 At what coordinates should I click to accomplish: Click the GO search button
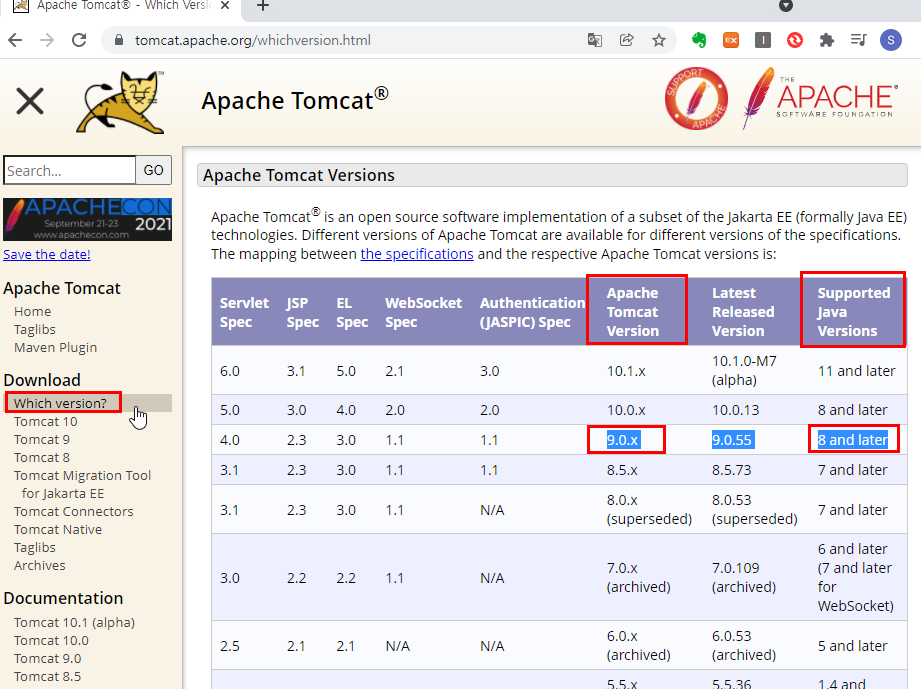154,170
